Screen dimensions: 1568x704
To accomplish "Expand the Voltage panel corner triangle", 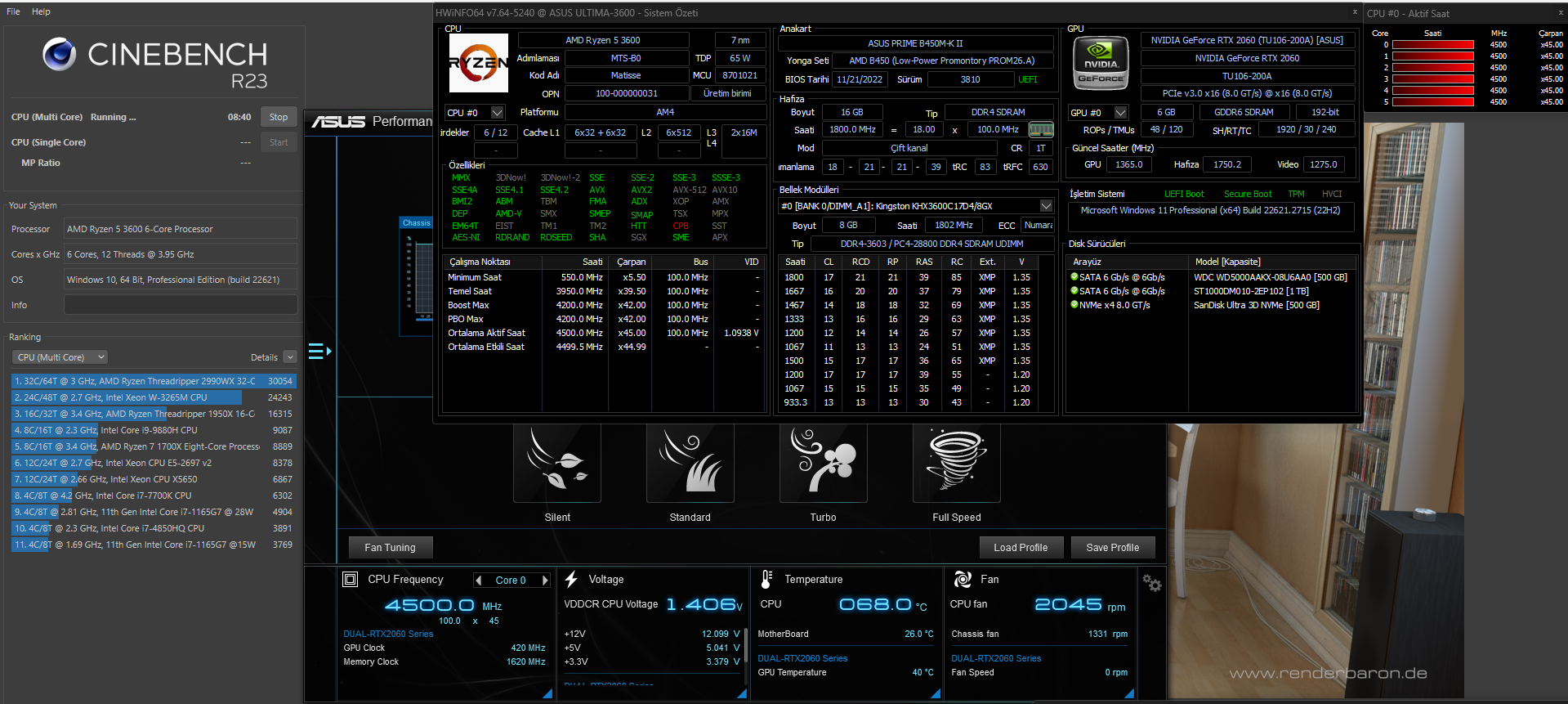I will point(742,693).
